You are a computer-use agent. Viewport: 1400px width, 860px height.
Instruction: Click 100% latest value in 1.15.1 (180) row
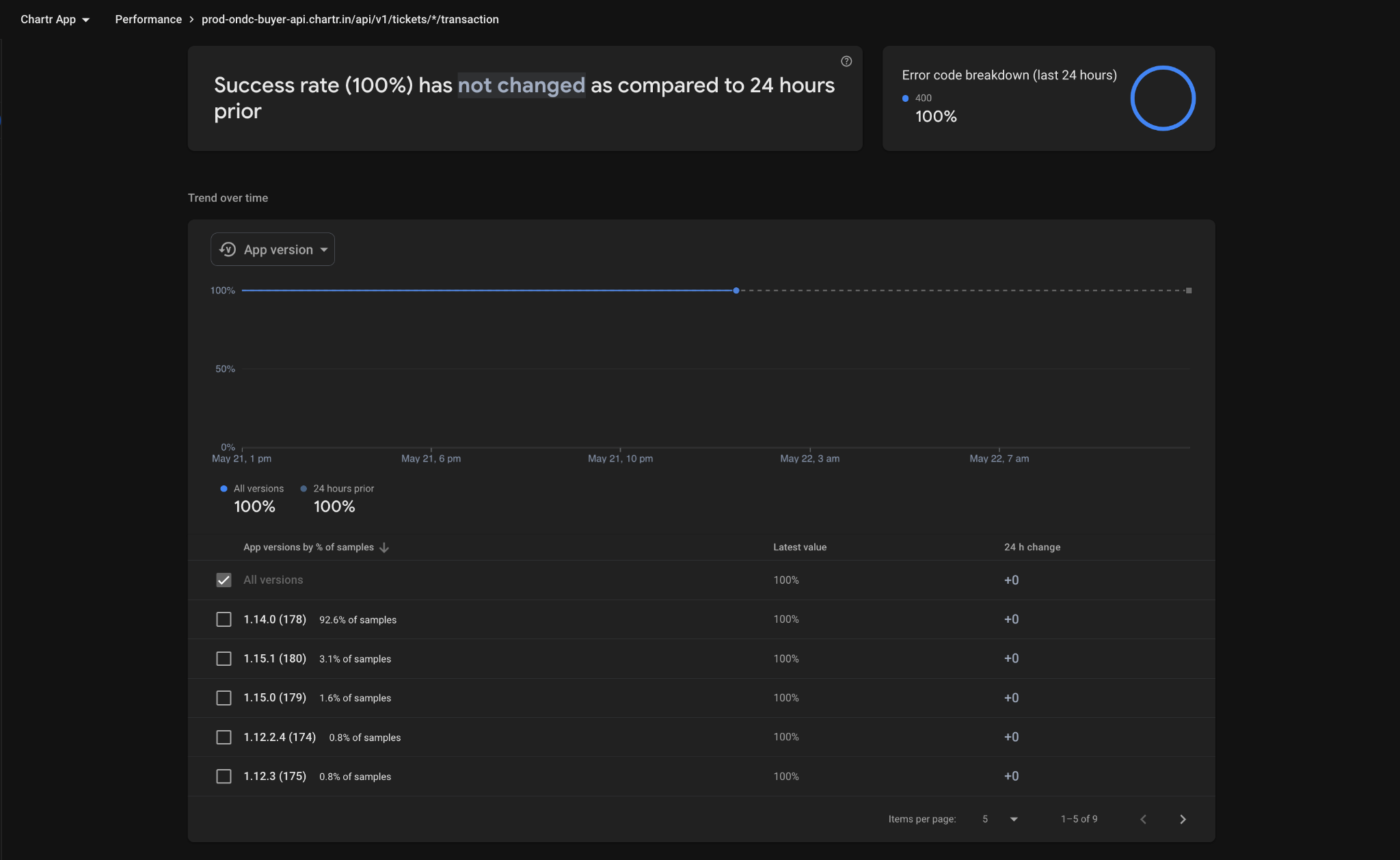coord(786,659)
